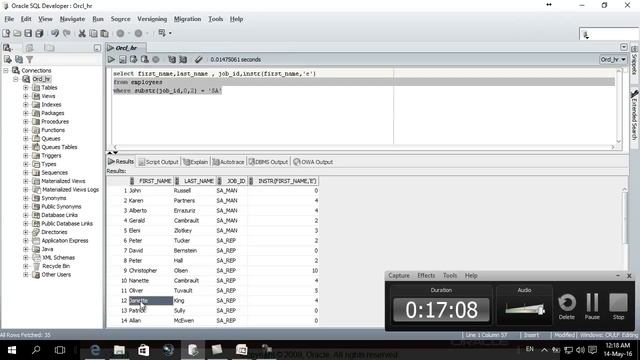Click the Rollback icon in worksheet toolbar
The width and height of the screenshot is (640, 360).
[144, 60]
